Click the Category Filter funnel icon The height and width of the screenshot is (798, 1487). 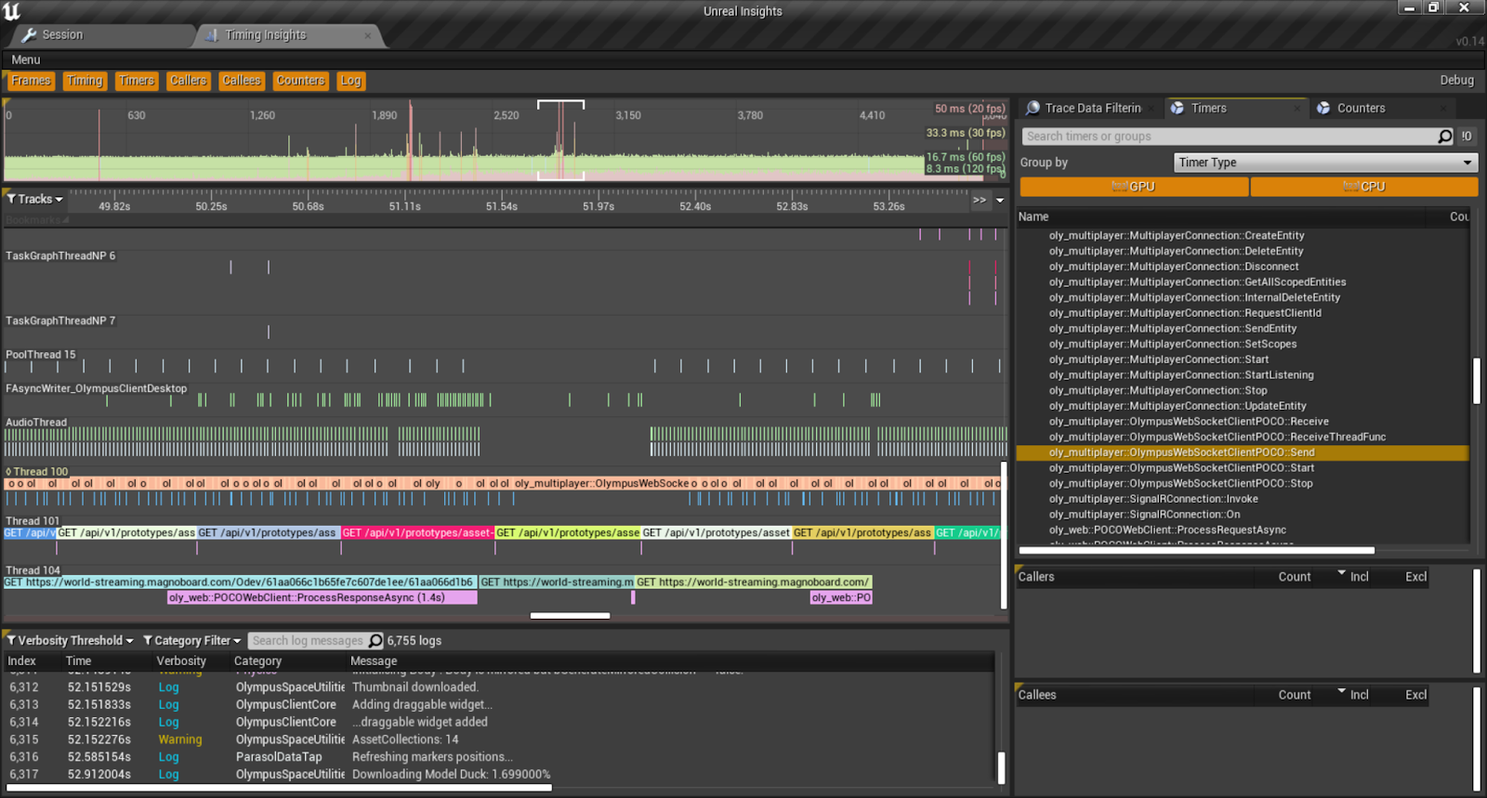pos(147,641)
